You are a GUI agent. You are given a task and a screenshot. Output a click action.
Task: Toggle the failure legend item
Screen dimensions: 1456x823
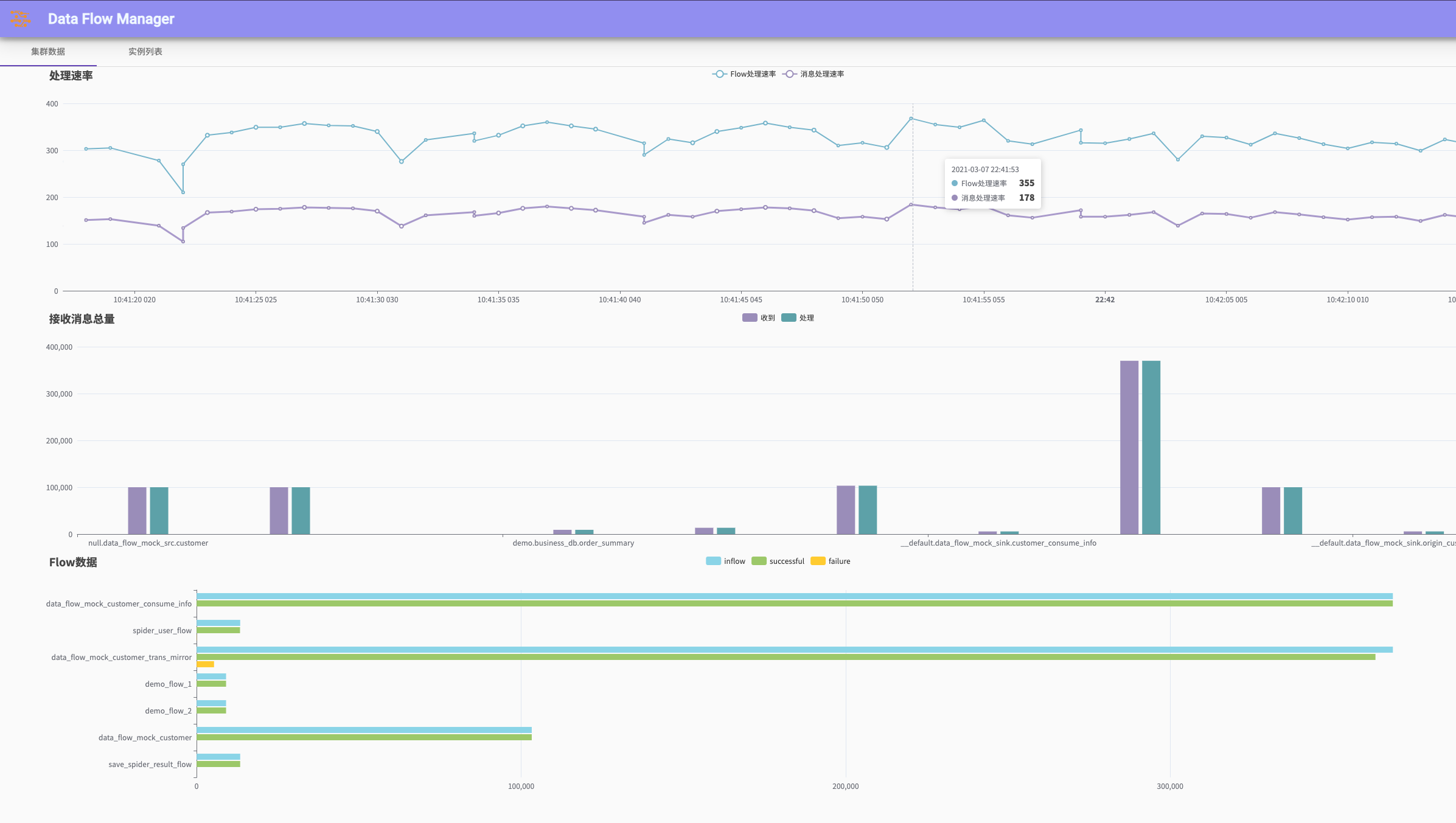click(830, 561)
